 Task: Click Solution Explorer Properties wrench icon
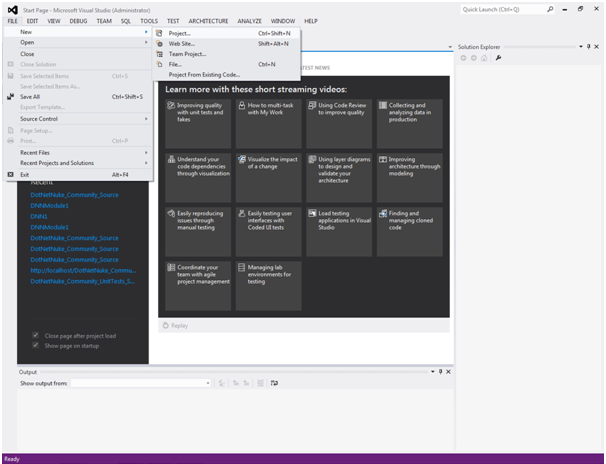point(498,58)
